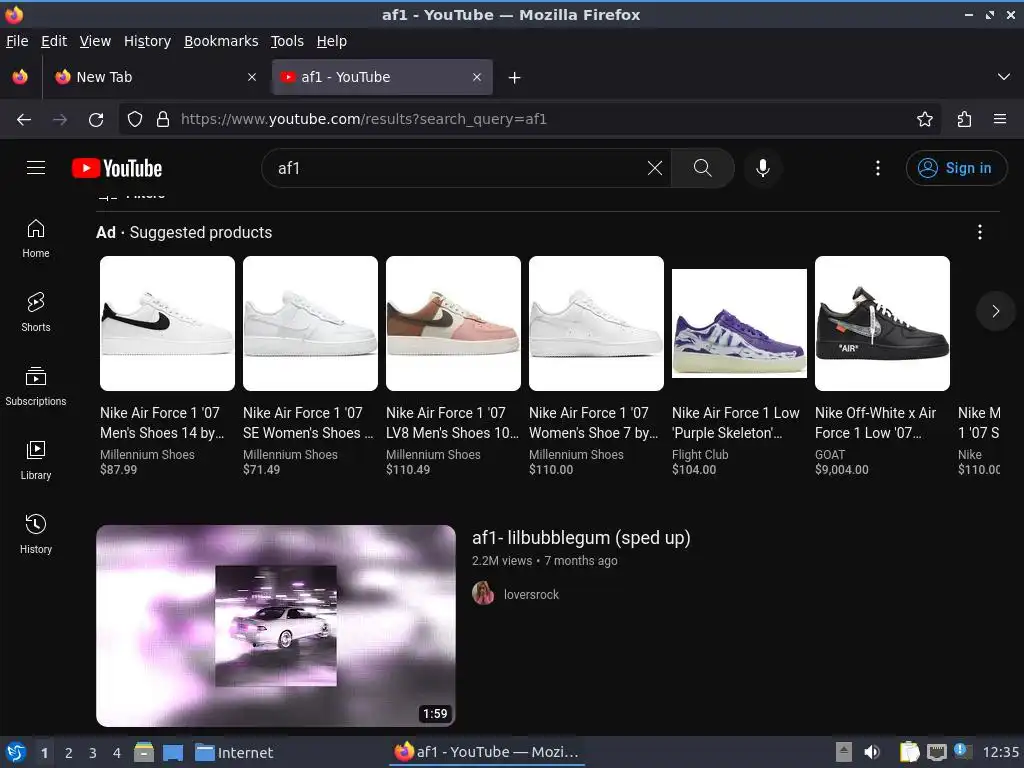Image resolution: width=1024 pixels, height=768 pixels.
Task: Open Library in sidebar
Action: click(x=36, y=460)
